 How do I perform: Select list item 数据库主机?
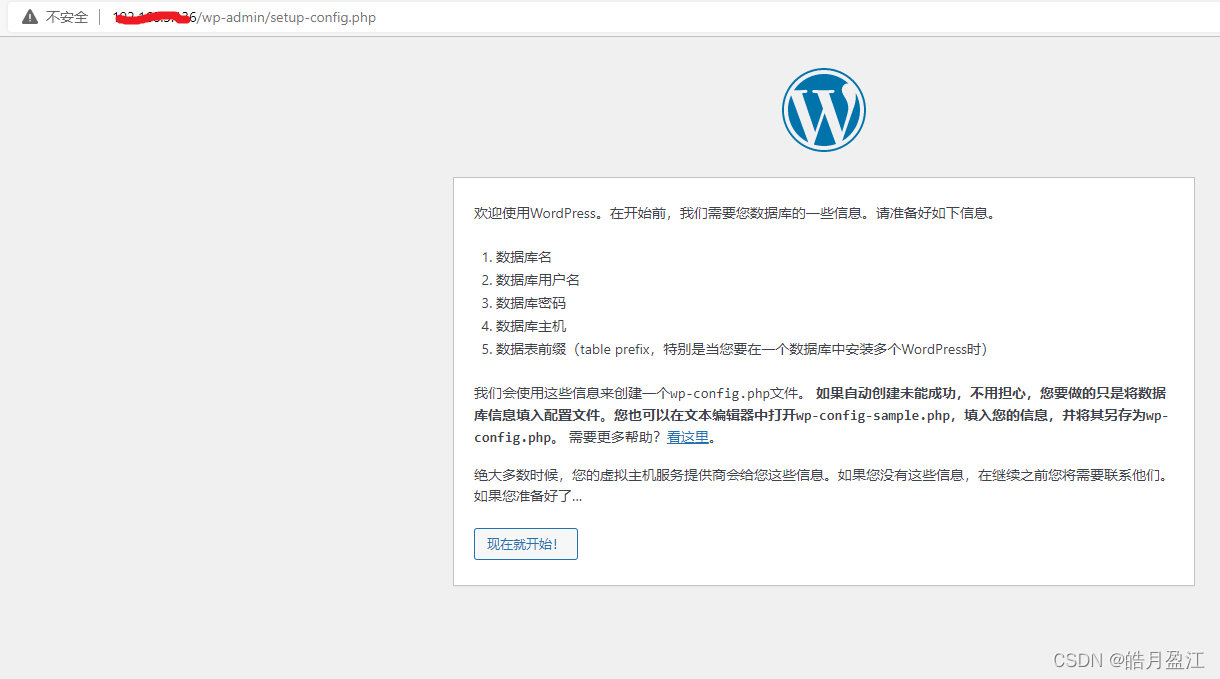coord(531,326)
